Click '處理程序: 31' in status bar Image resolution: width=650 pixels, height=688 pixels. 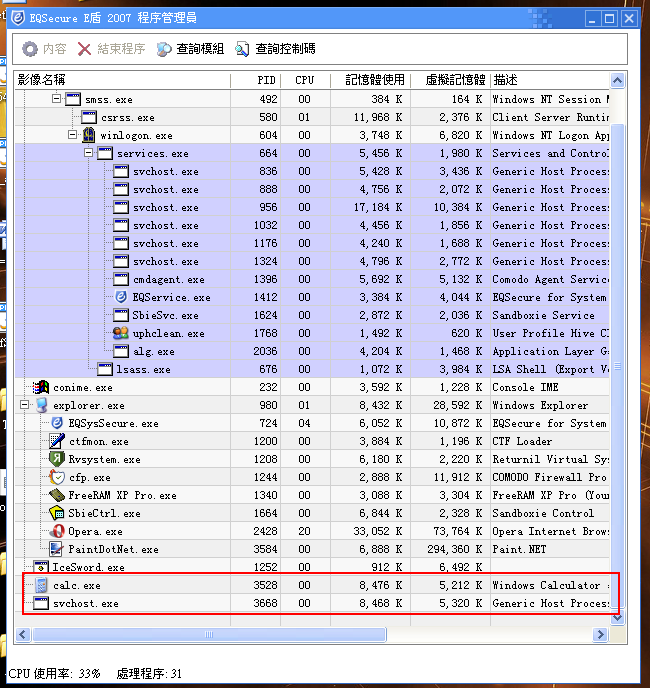coord(149,673)
